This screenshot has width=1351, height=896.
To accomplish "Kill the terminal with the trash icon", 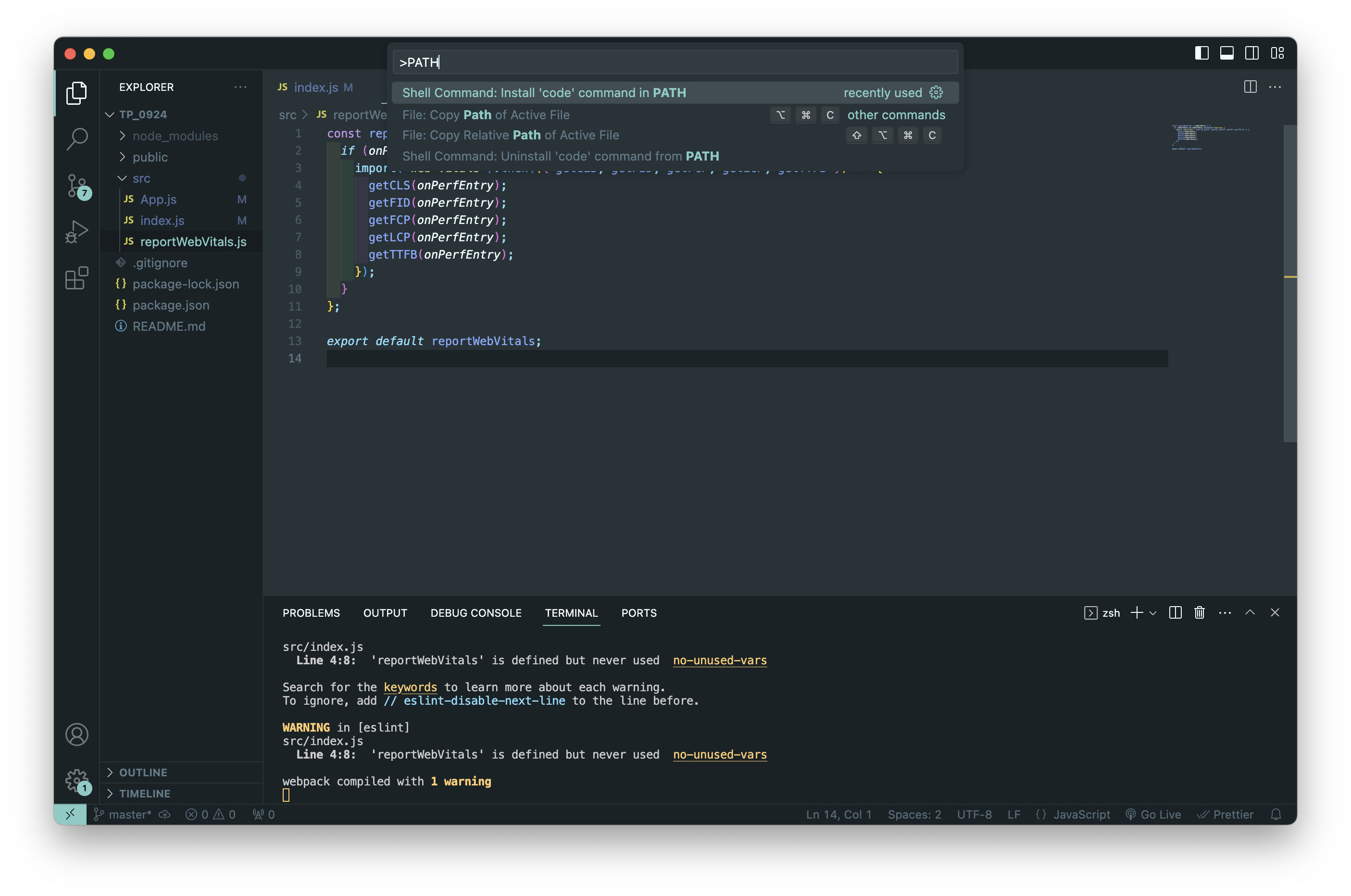I will pos(1200,612).
